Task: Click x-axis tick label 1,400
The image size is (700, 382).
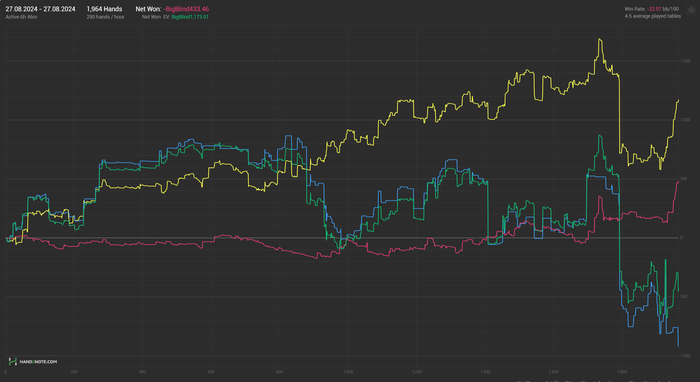Action: point(485,372)
